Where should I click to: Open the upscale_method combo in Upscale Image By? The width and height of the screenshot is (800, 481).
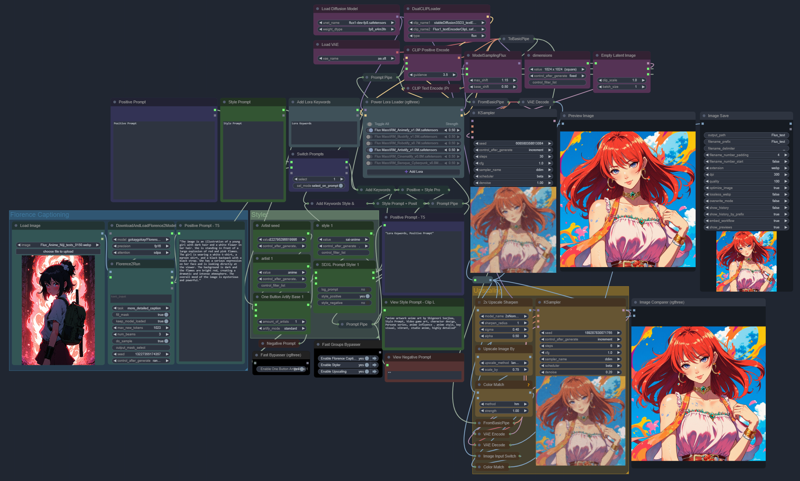coord(504,363)
